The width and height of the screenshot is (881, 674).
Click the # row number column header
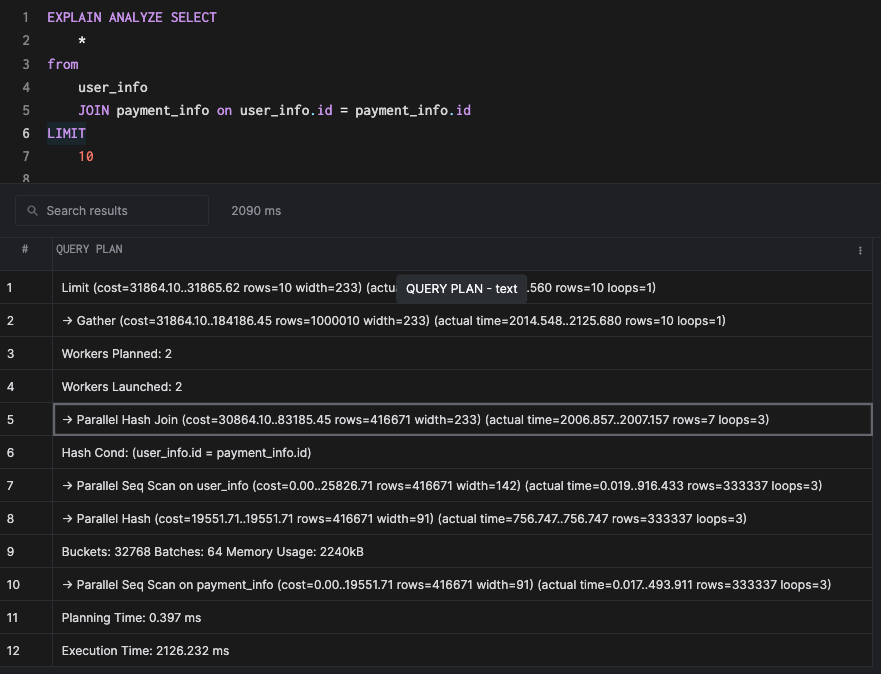coord(25,249)
